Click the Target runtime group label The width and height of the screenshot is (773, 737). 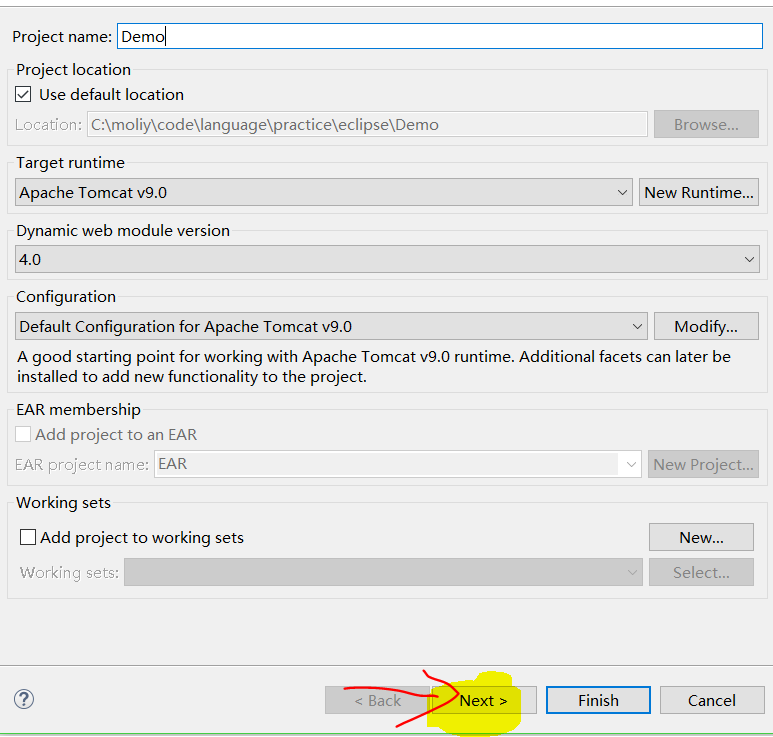[x=70, y=163]
